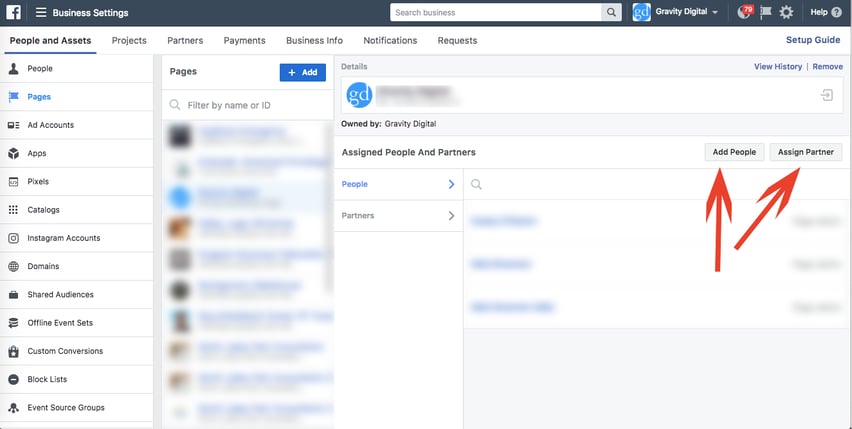Click the Pixels code icon
The height and width of the screenshot is (429, 852).
click(14, 181)
